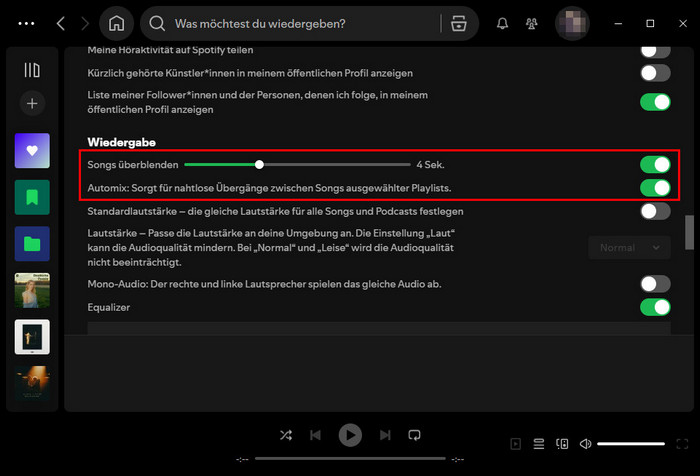The width and height of the screenshot is (700, 476).
Task: Click the plus create playlist button
Action: [32, 103]
